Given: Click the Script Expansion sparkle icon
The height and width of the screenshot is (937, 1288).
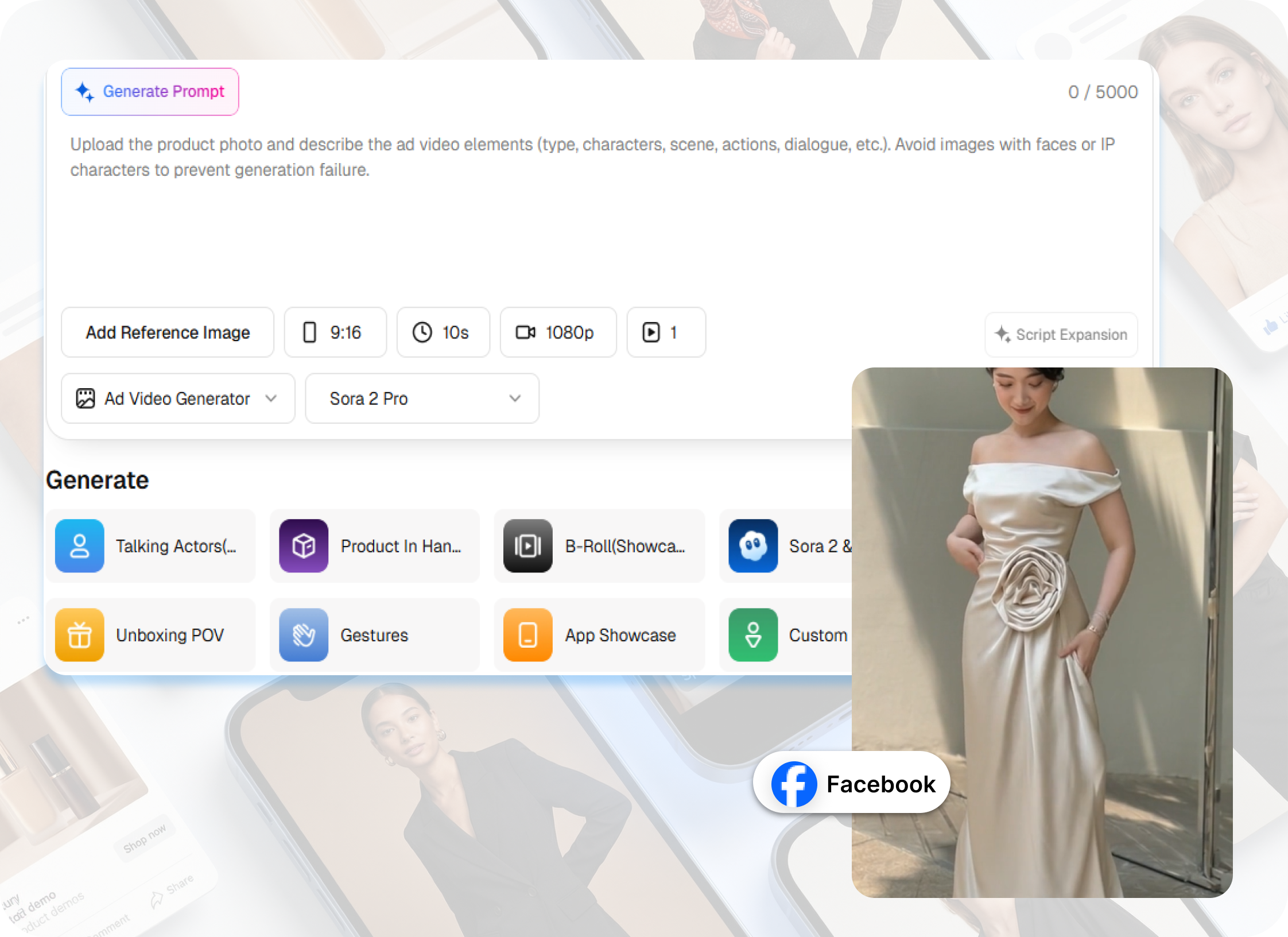Looking at the screenshot, I should coord(1003,334).
